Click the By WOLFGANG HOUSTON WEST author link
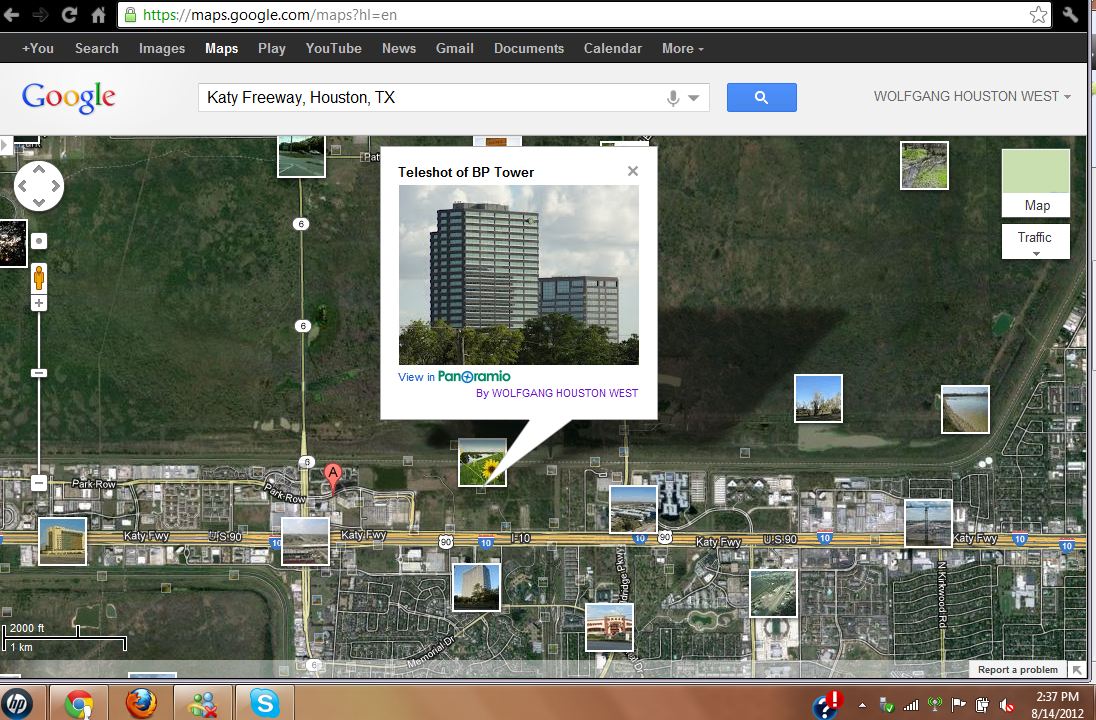The image size is (1096, 720). click(556, 393)
